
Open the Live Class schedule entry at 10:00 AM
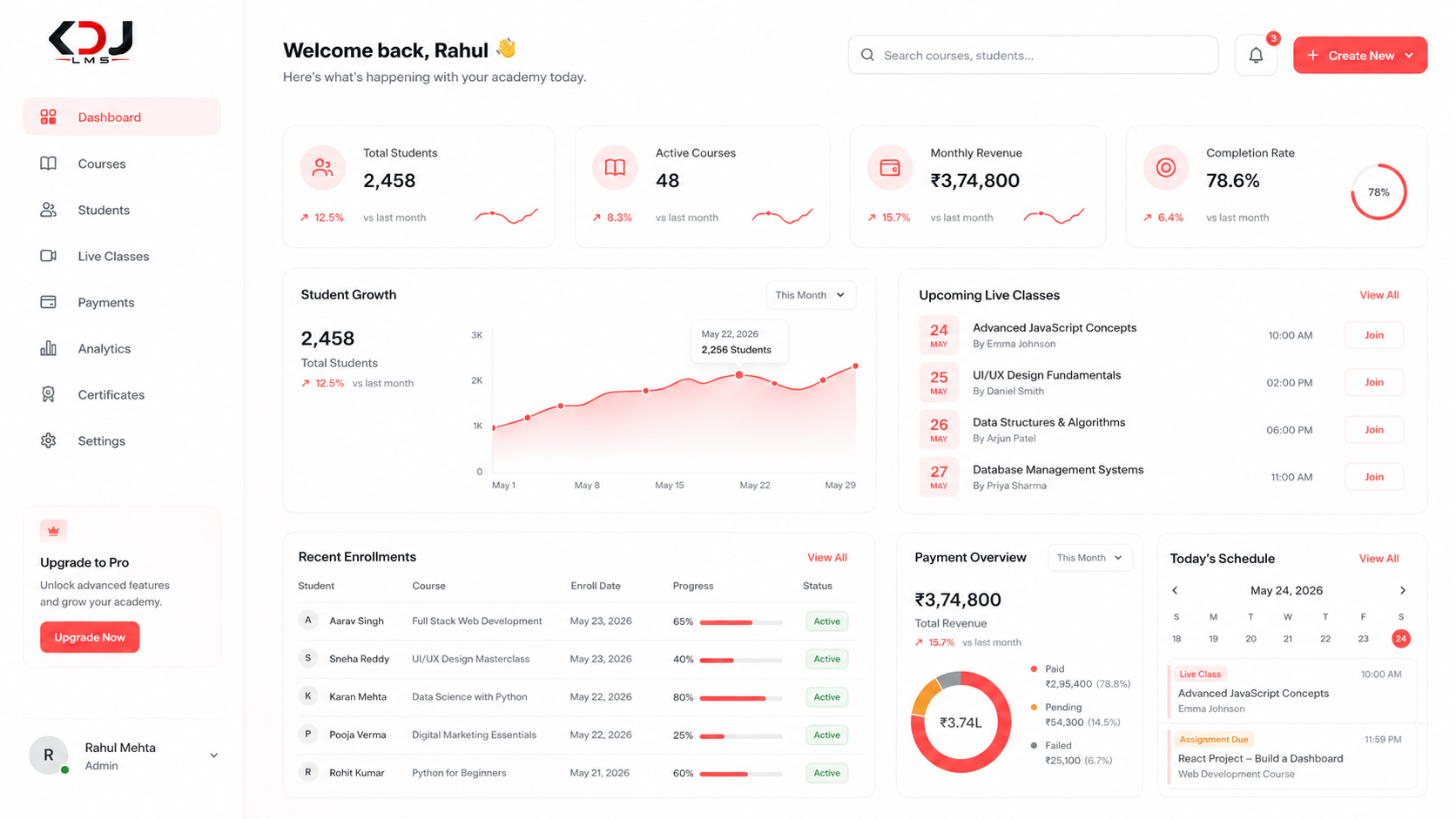pos(1291,691)
